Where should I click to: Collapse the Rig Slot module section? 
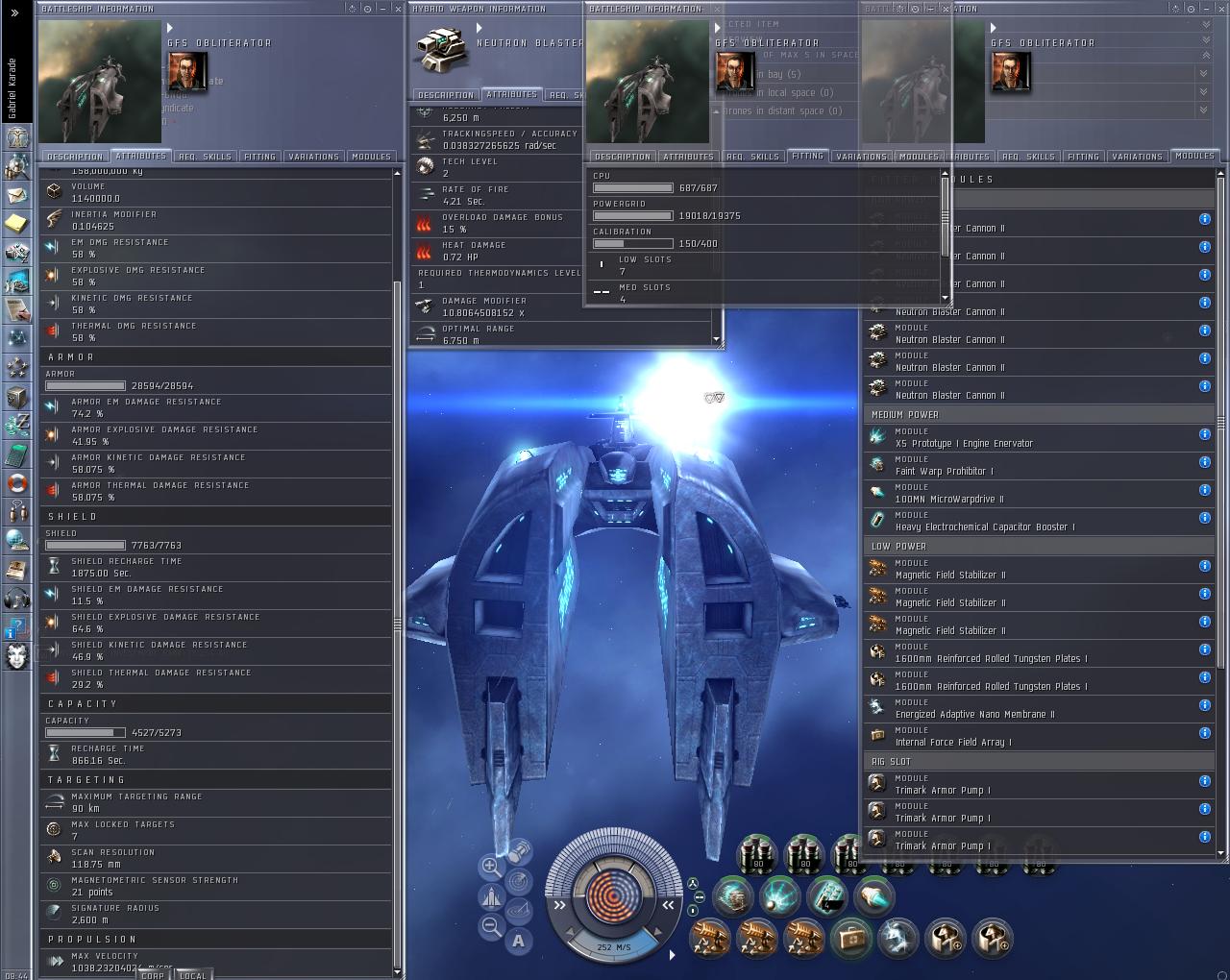1038,762
